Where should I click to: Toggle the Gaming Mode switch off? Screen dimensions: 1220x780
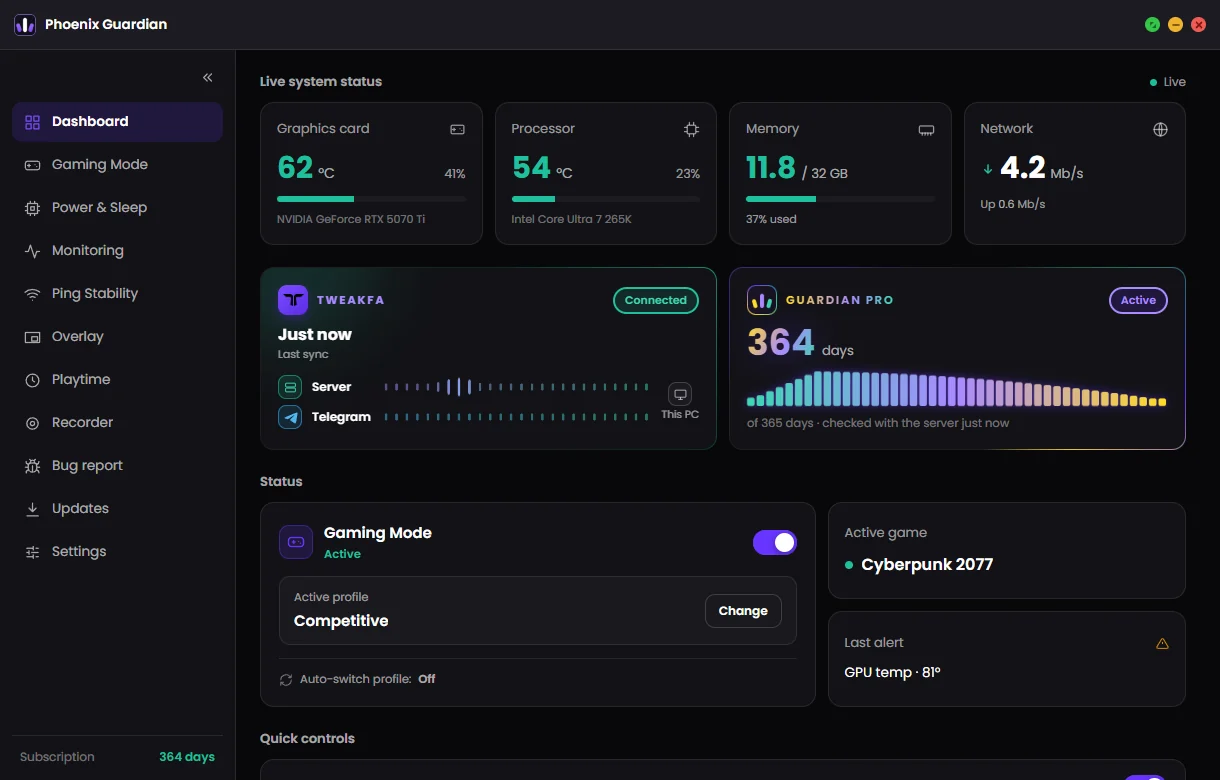click(x=775, y=542)
